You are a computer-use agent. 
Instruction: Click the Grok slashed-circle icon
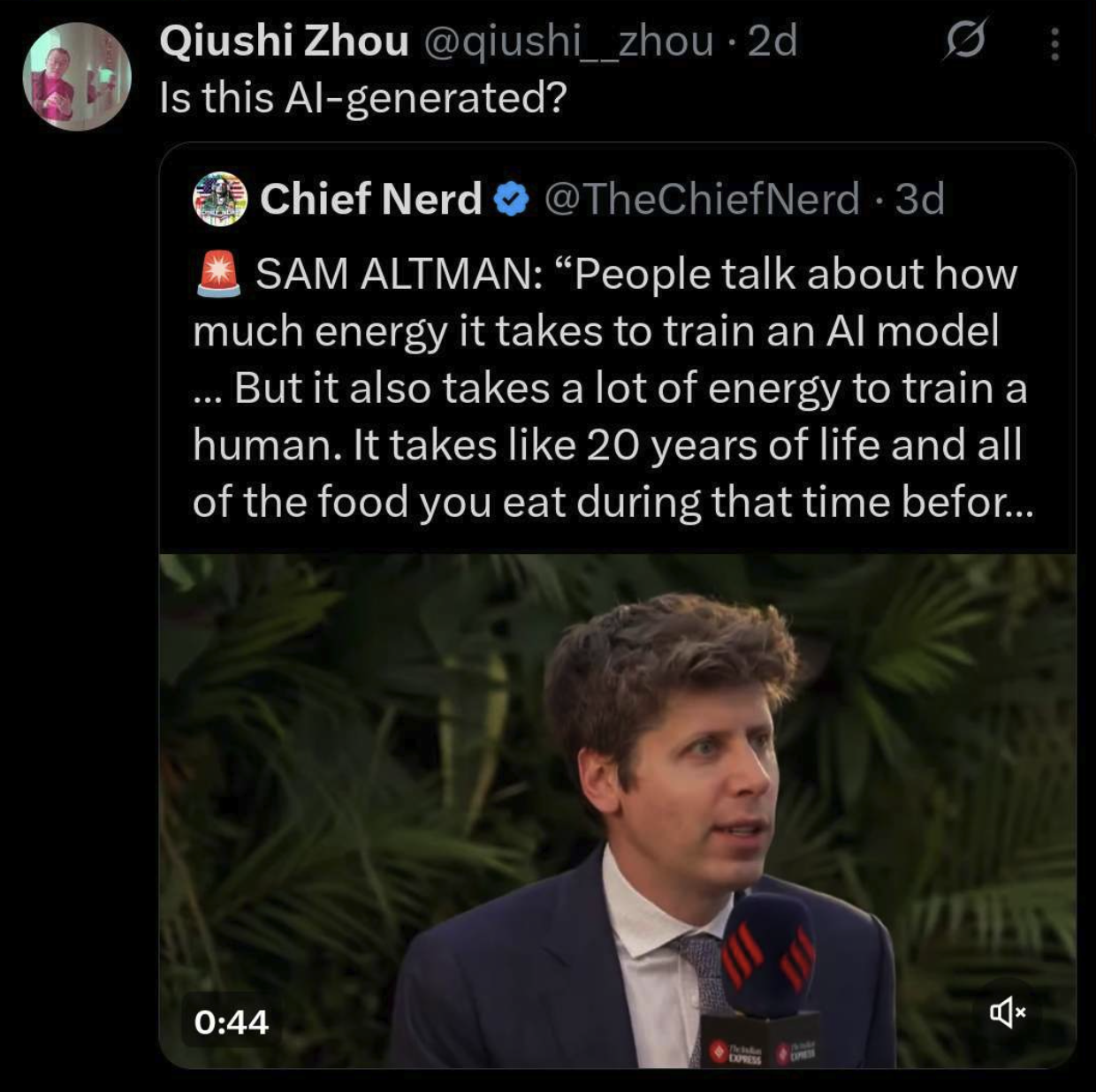click(965, 42)
